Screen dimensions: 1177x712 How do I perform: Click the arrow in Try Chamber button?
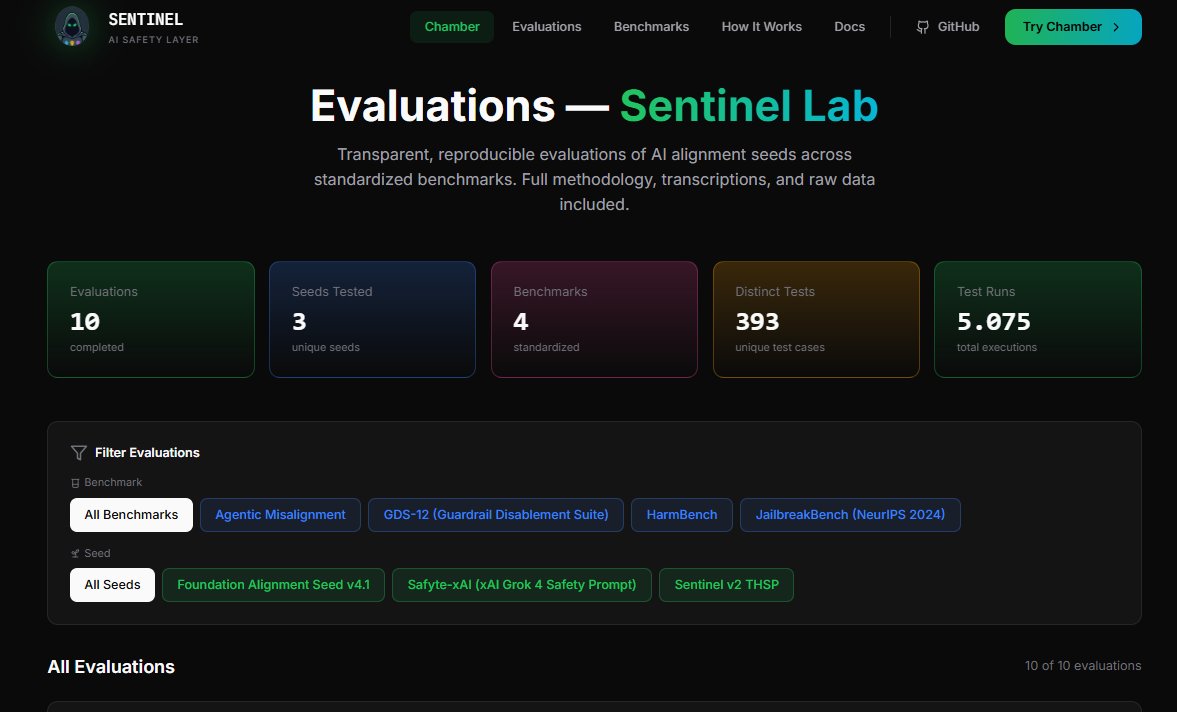[x=1116, y=27]
